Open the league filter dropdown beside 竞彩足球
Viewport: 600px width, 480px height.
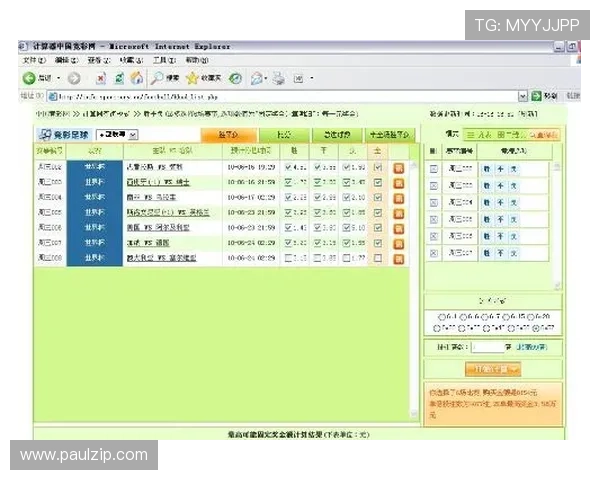pyautogui.click(x=117, y=135)
